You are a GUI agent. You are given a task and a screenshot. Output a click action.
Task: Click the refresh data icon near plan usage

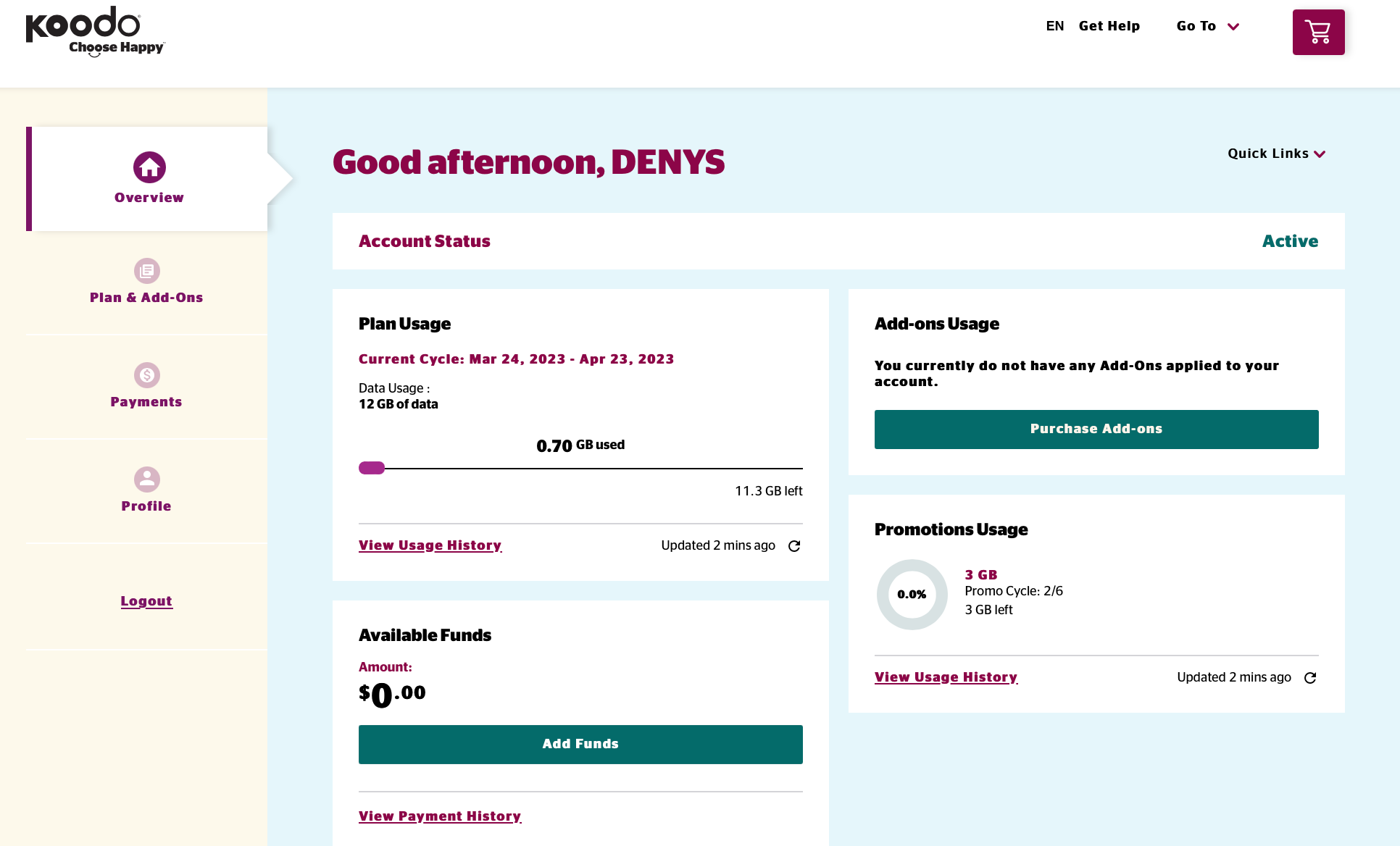[795, 546]
